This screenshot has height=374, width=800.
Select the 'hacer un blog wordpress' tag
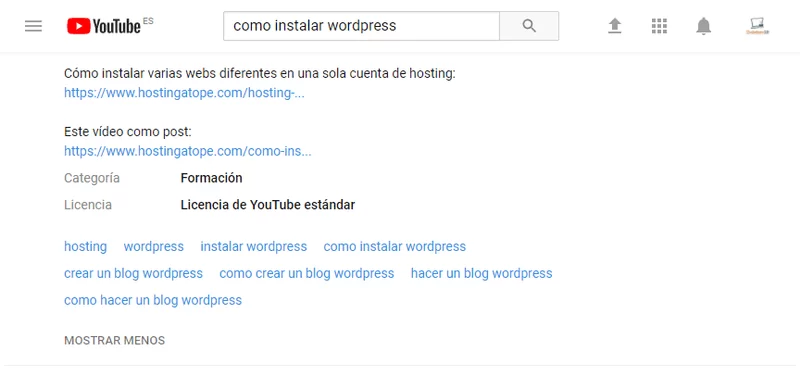pos(482,273)
